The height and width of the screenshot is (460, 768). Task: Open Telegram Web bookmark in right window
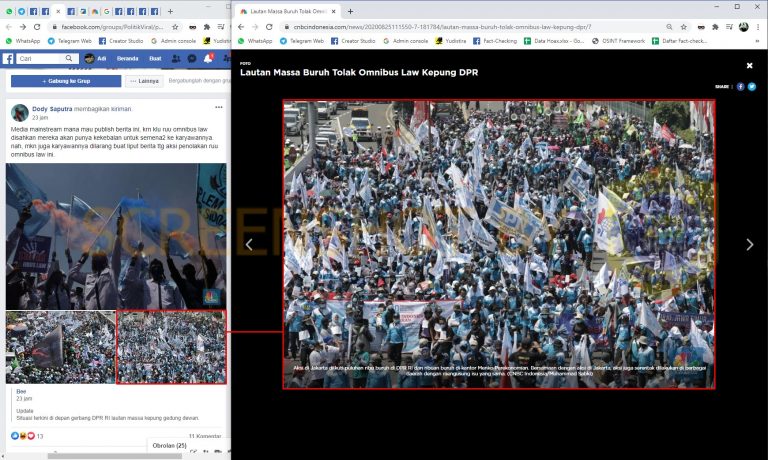point(302,41)
